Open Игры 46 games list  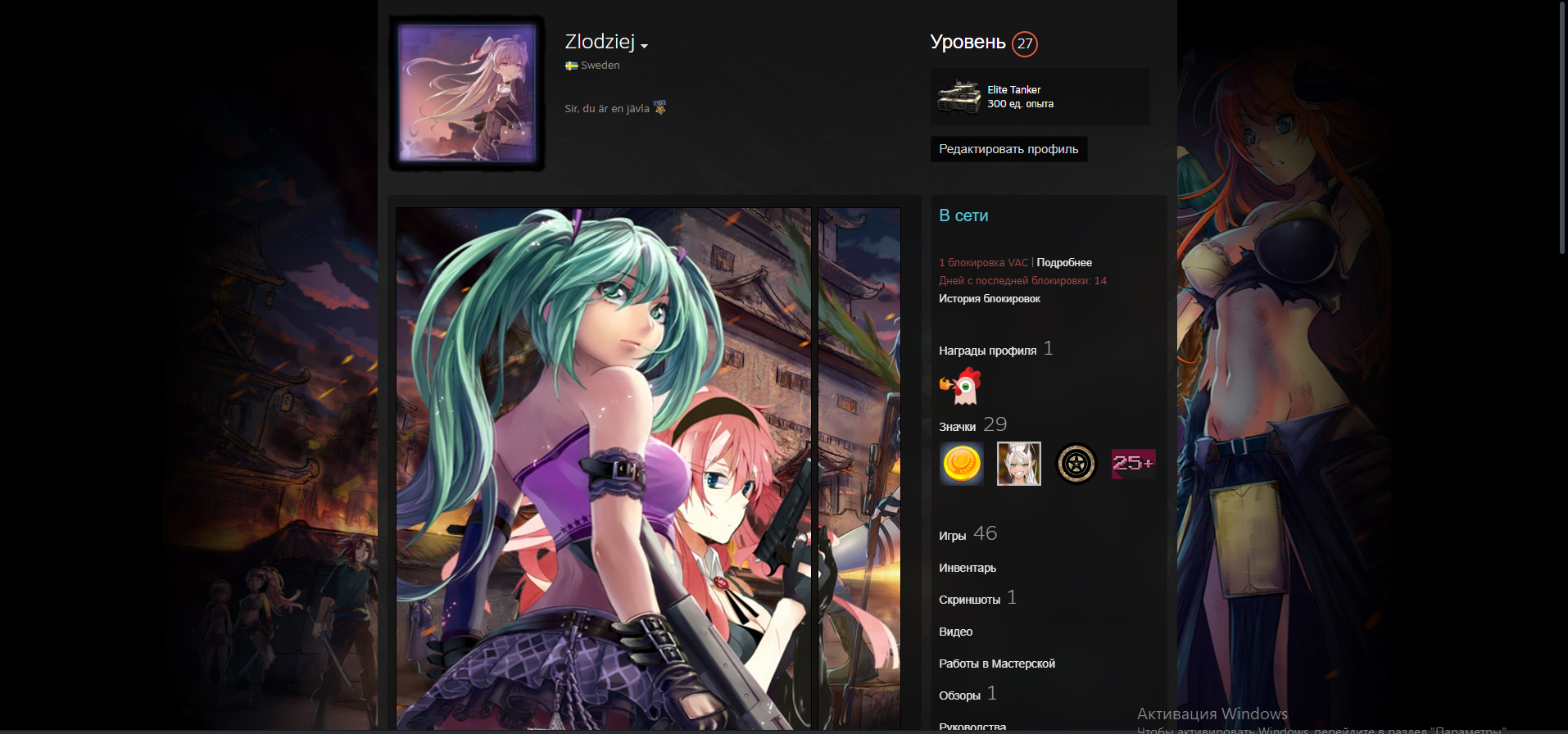(x=968, y=534)
